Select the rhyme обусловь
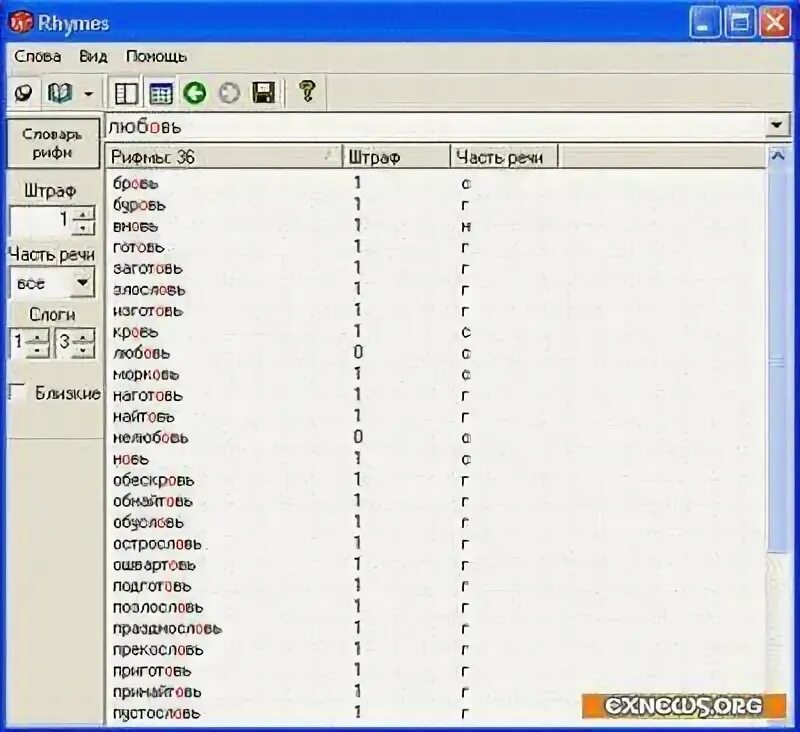 [x=148, y=523]
